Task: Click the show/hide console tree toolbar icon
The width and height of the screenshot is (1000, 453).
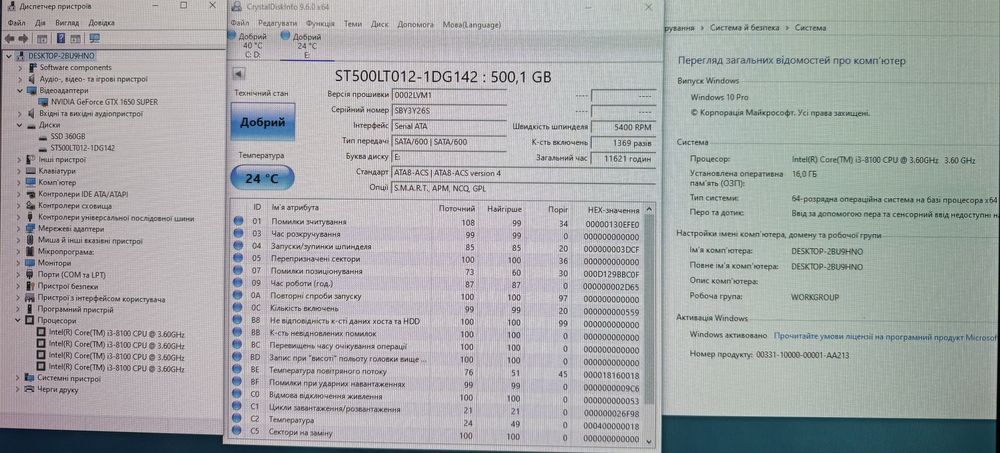Action: (41, 39)
